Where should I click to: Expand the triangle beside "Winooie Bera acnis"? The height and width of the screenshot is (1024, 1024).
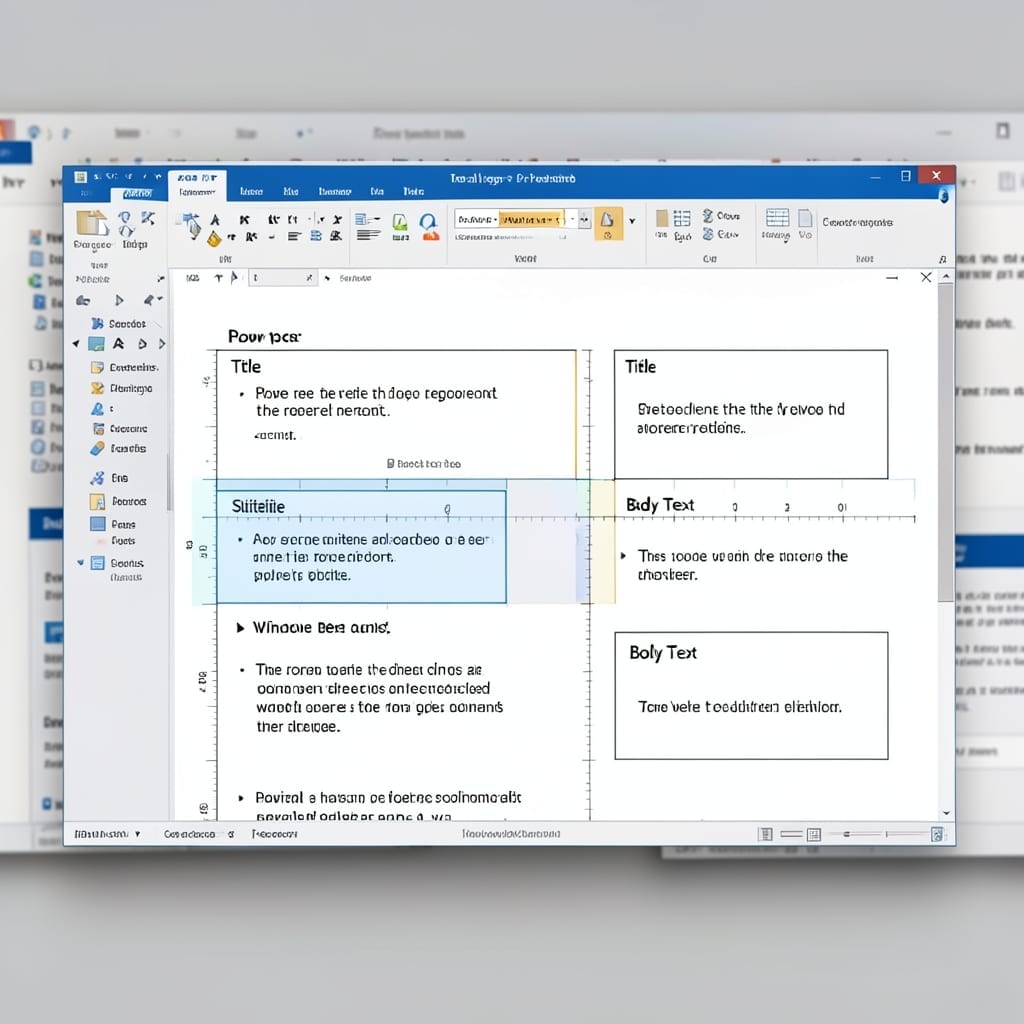click(240, 628)
